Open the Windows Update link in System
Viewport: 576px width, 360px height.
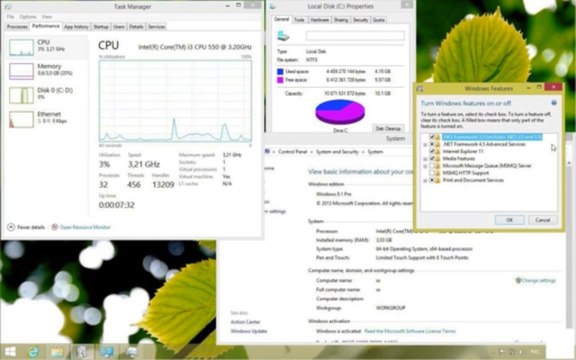pyautogui.click(x=249, y=331)
